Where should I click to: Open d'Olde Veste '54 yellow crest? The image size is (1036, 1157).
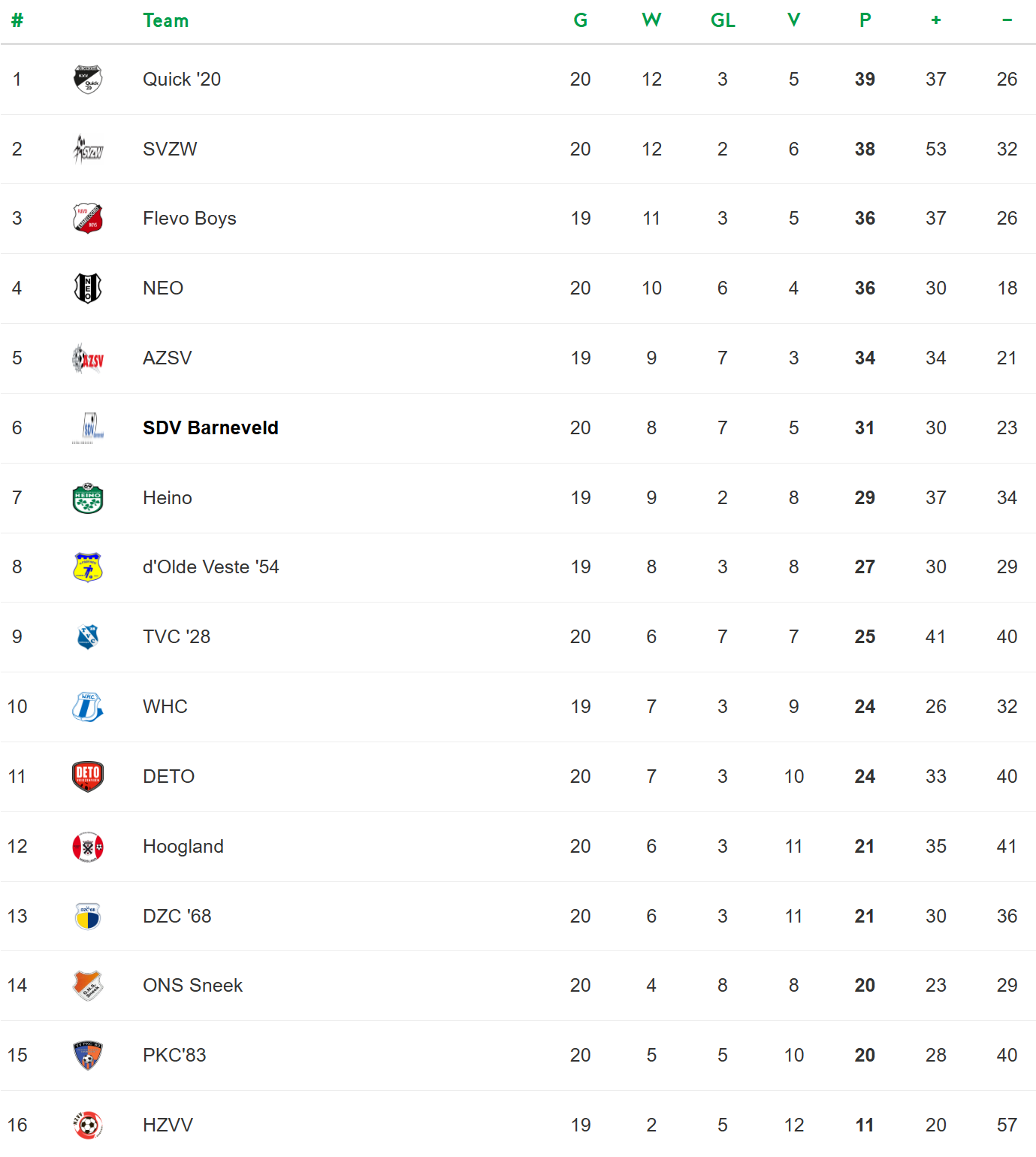coord(88,567)
